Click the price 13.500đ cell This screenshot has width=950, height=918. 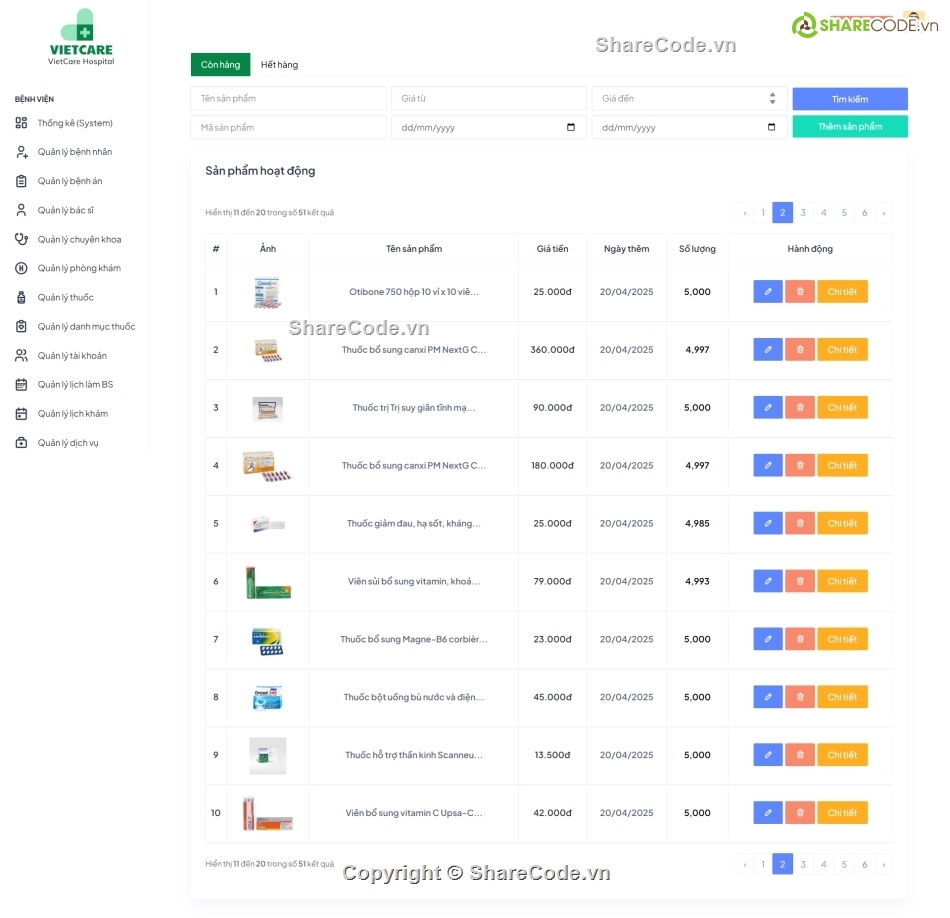point(553,755)
